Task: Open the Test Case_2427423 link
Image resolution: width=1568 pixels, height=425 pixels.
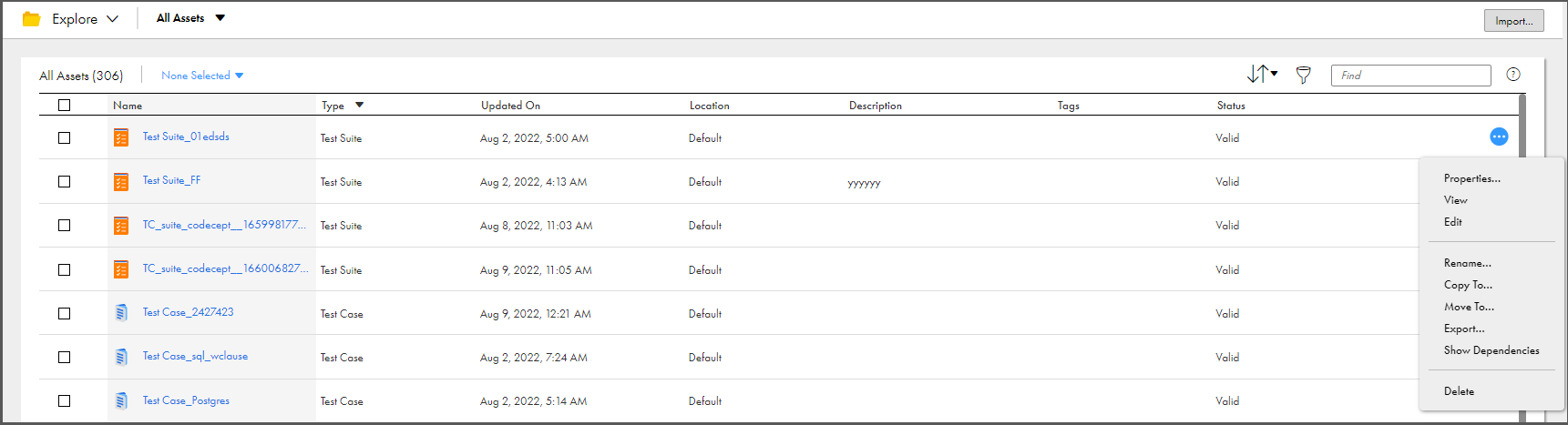Action: [x=188, y=312]
